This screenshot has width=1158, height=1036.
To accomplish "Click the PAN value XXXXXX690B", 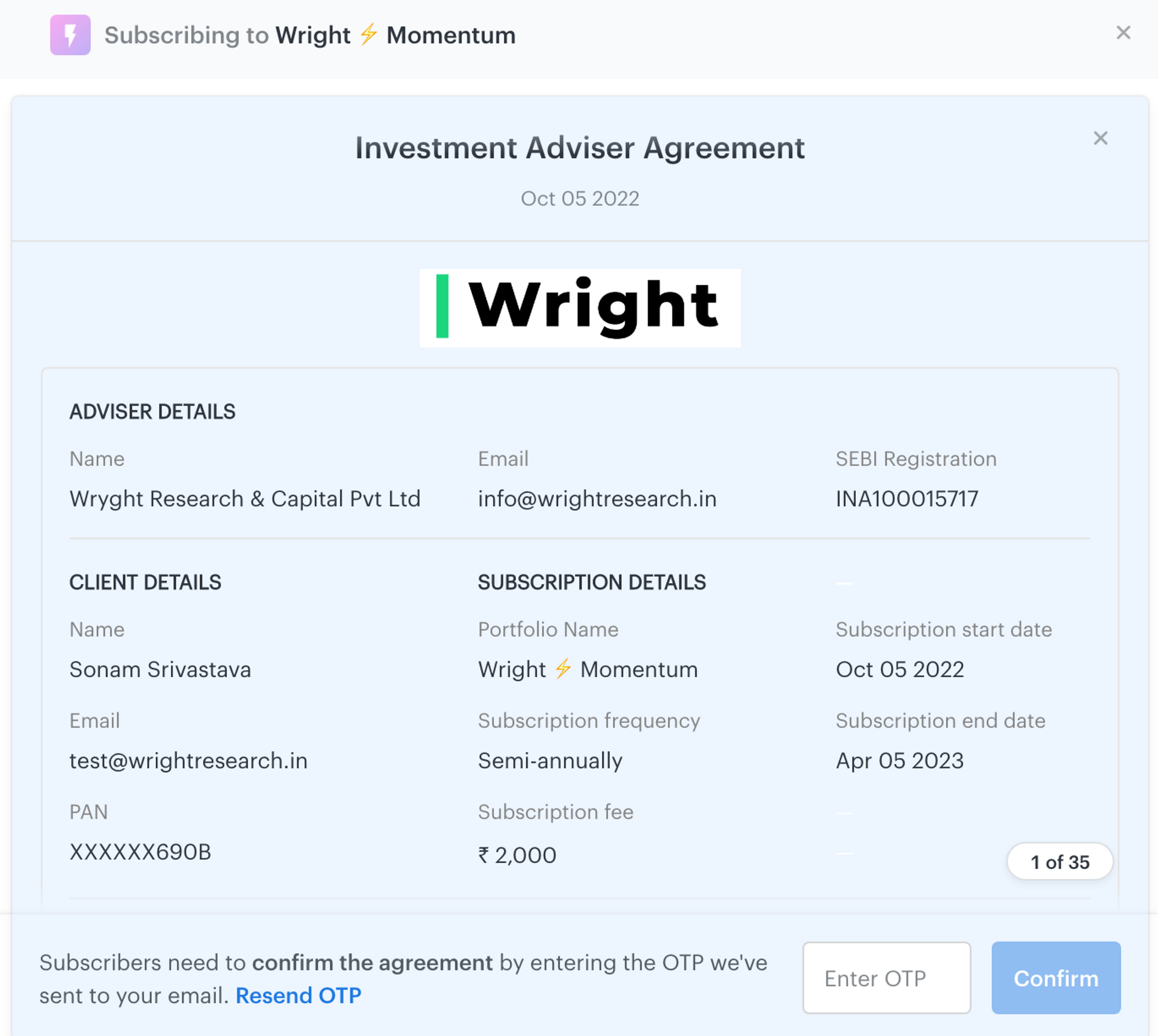I will coord(140,852).
